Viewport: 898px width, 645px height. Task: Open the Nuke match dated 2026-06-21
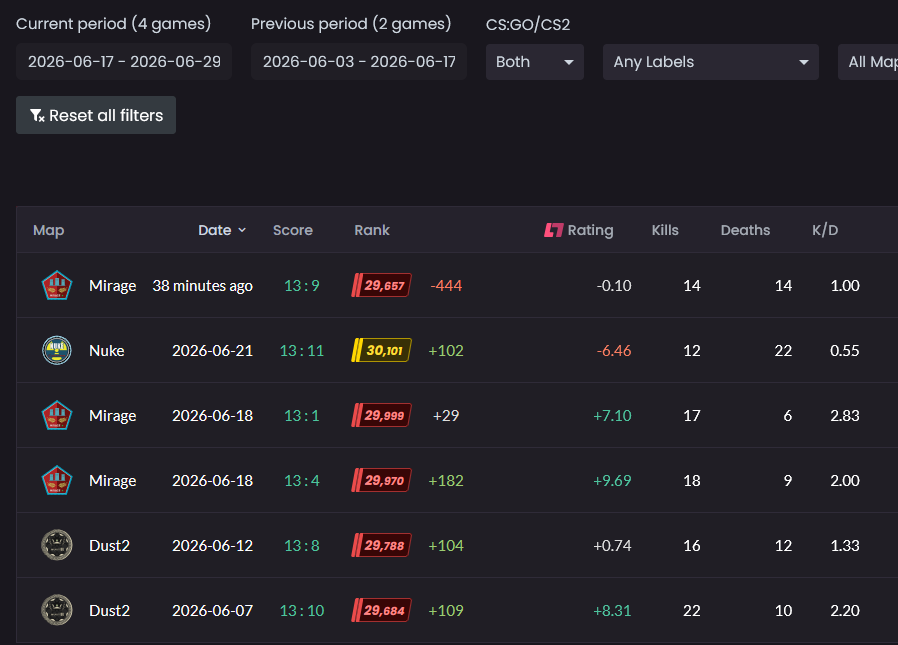click(457, 350)
